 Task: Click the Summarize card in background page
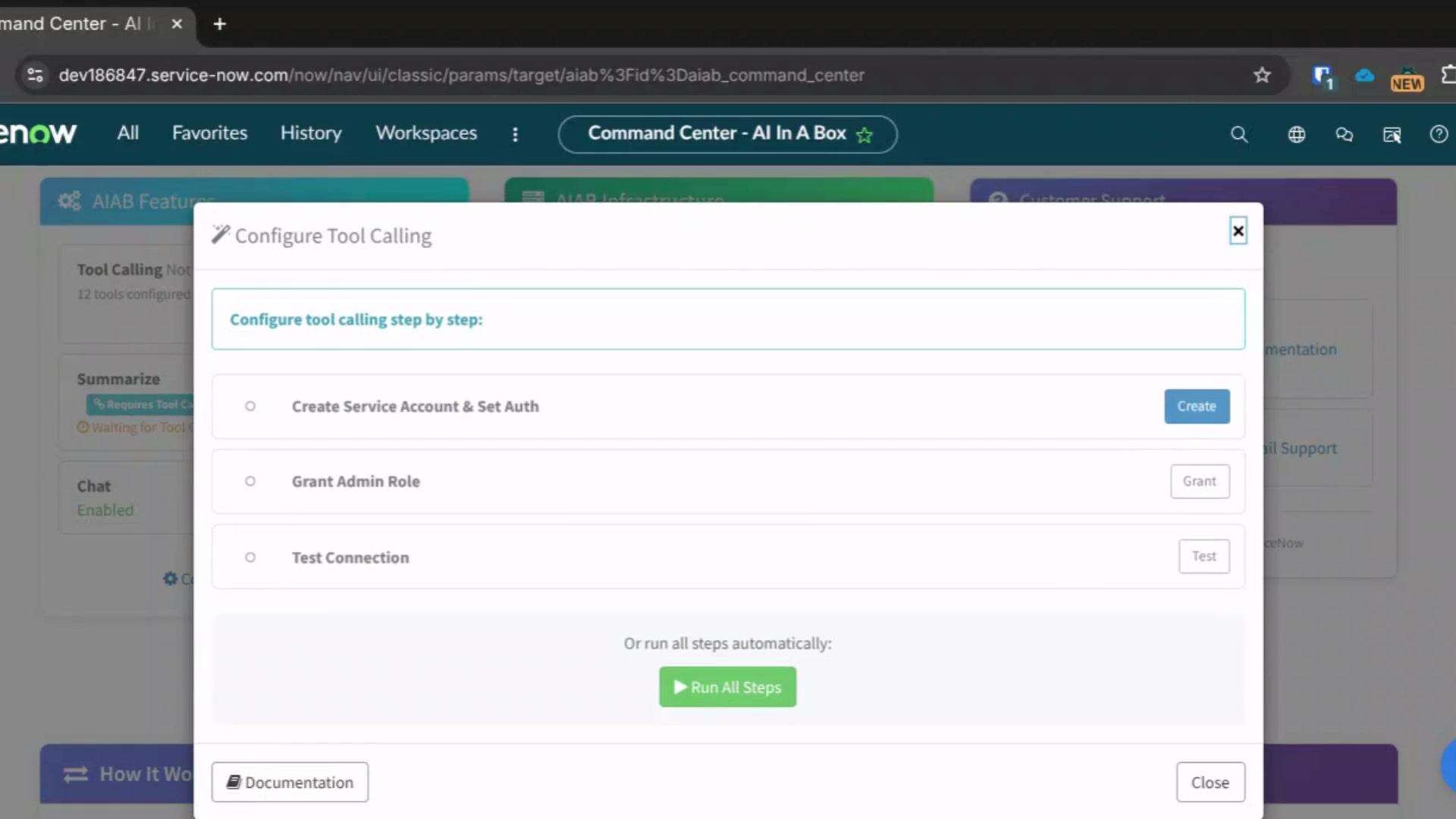[x=127, y=402]
